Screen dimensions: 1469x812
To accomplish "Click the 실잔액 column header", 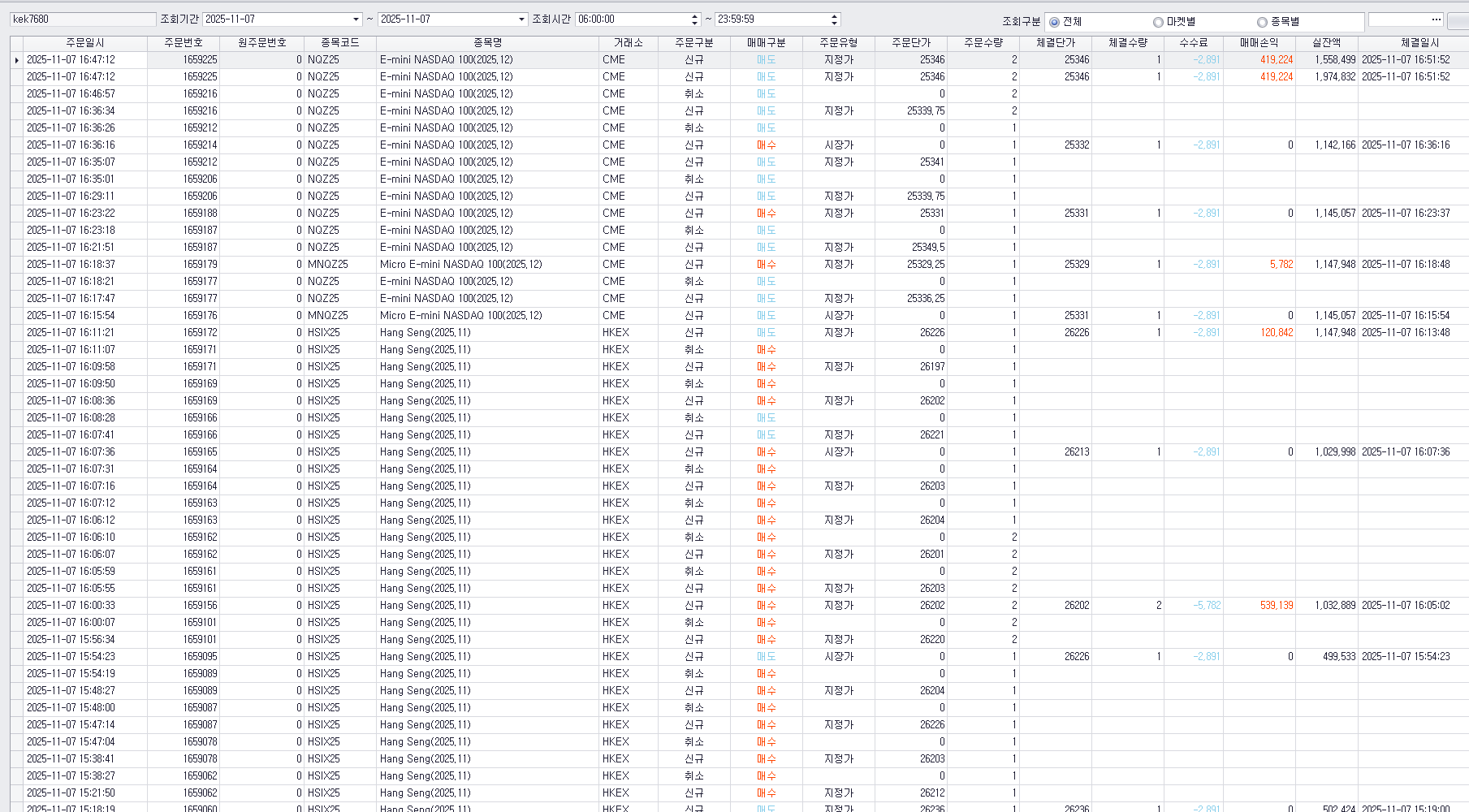I will (x=1327, y=43).
